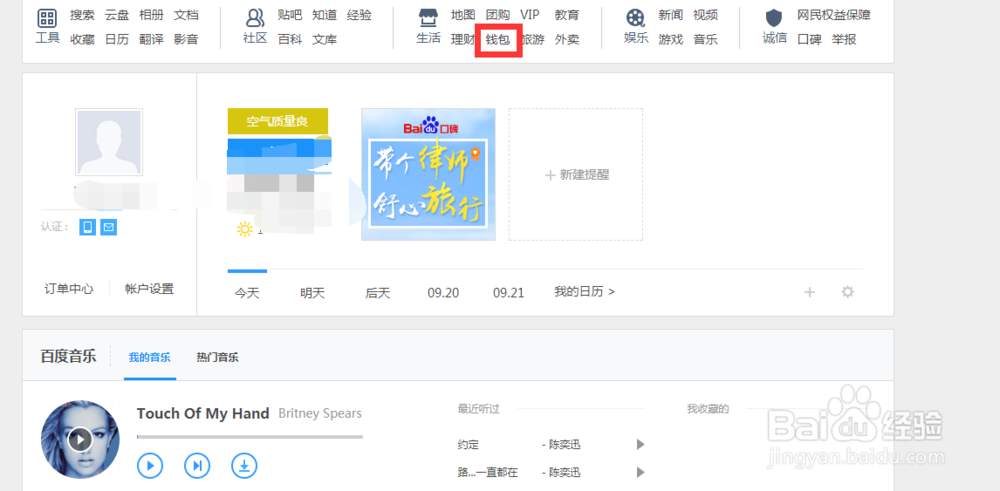Open 外卖 link
The height and width of the screenshot is (491, 1000).
point(567,40)
